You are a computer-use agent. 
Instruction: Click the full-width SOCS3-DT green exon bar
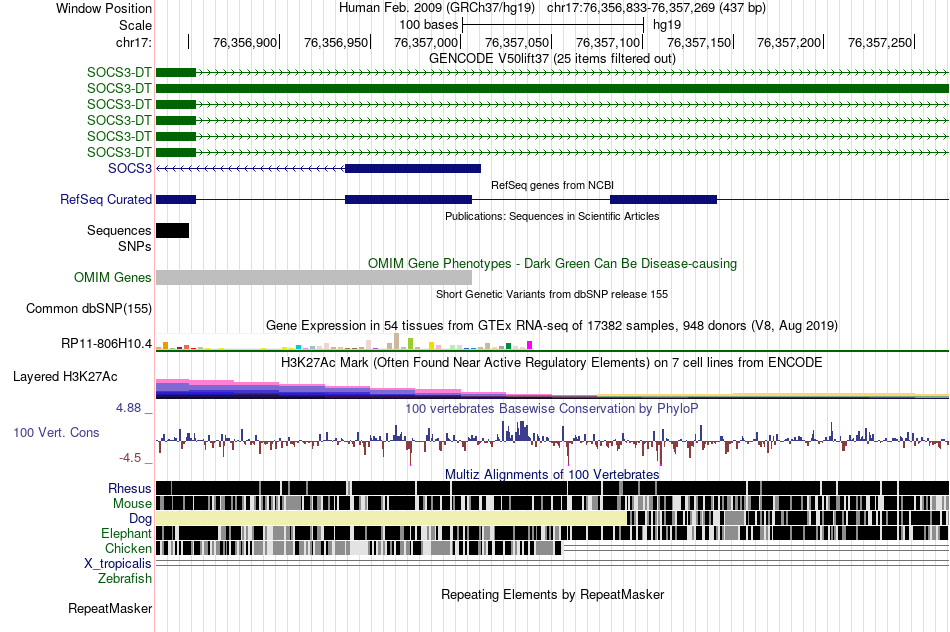tap(552, 88)
